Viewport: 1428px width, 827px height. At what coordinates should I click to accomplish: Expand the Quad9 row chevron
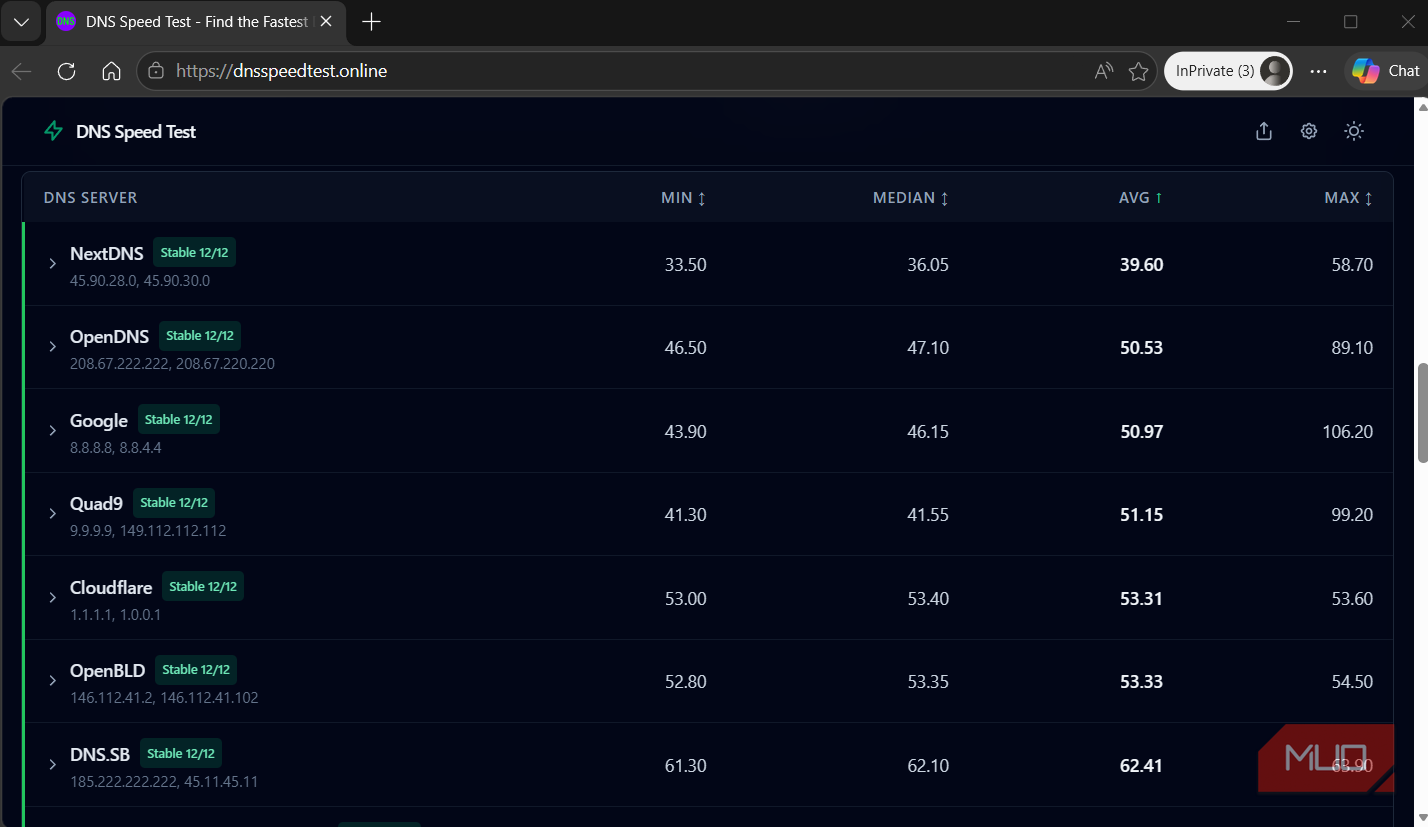53,513
